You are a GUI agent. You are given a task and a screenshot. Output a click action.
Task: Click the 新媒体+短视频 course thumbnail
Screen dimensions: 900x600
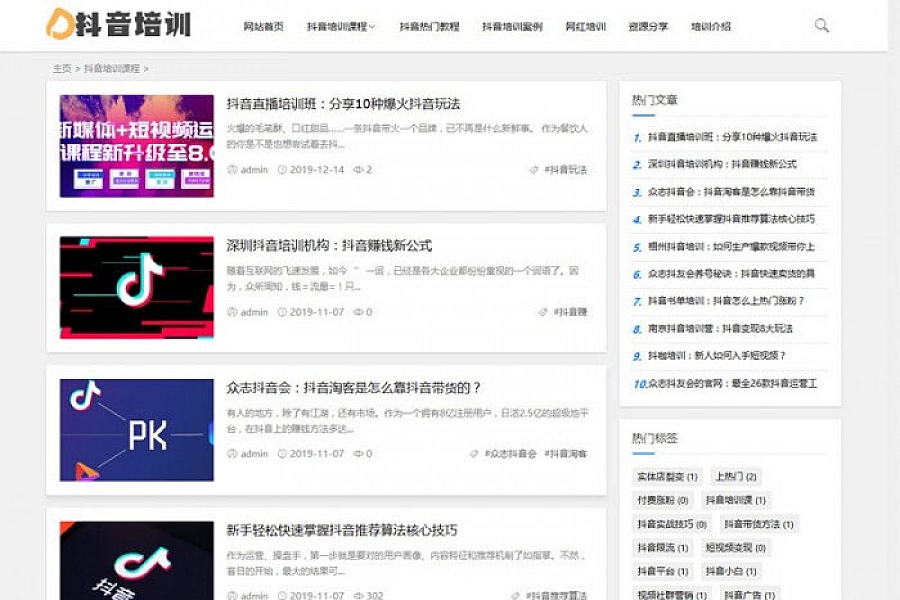click(137, 146)
